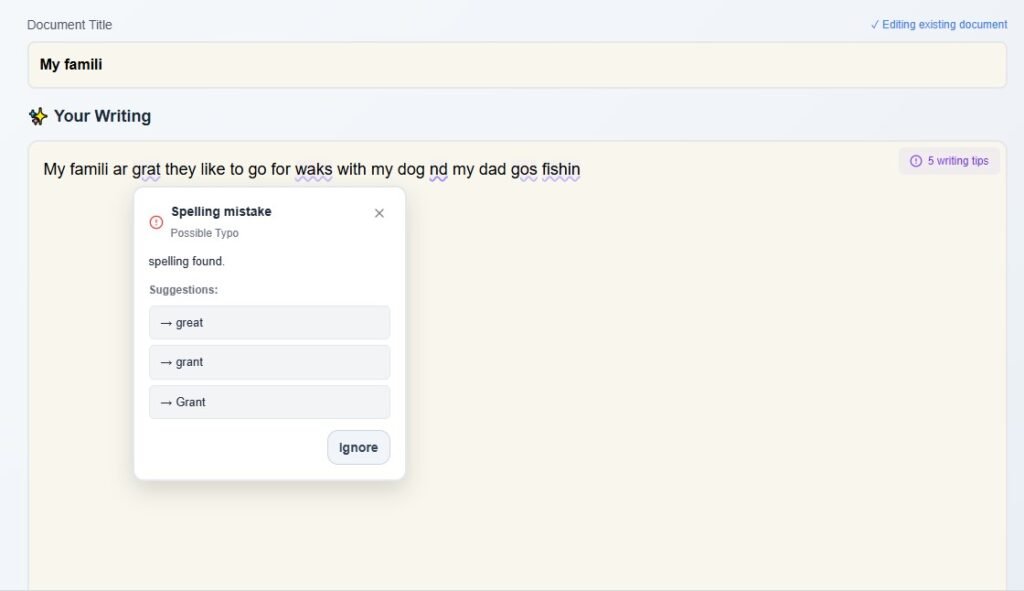Click the "Document Title" label

70,25
